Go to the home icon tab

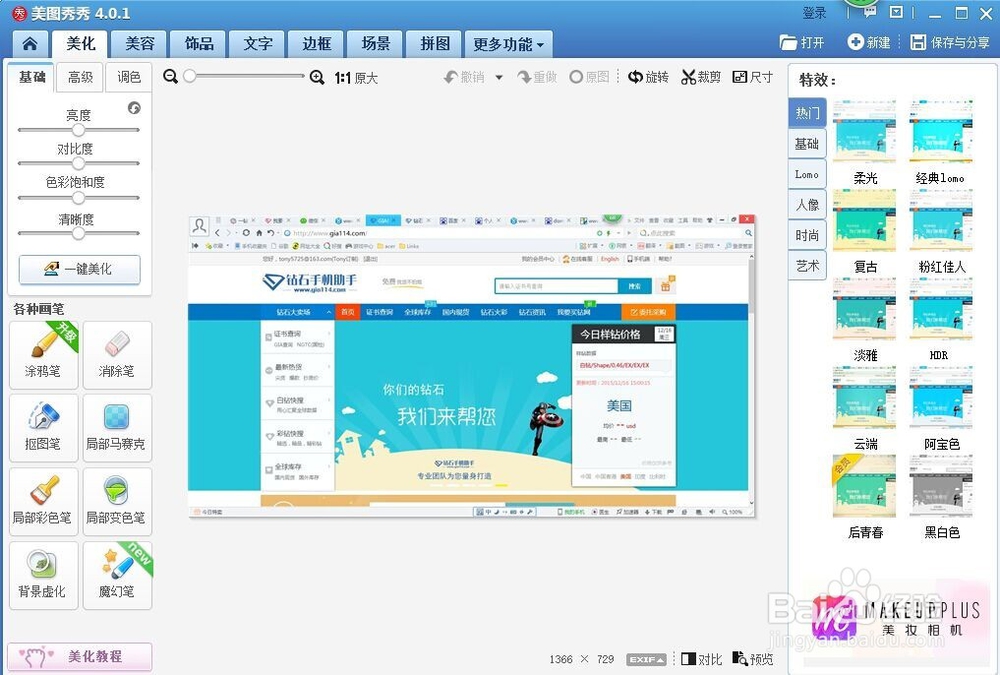coord(30,44)
